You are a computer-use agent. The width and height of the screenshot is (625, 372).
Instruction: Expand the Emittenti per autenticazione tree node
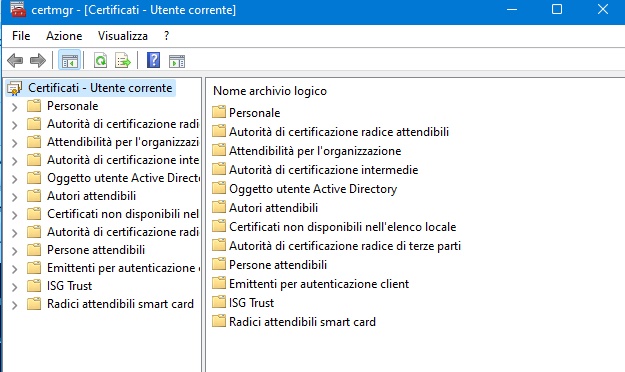click(15, 269)
